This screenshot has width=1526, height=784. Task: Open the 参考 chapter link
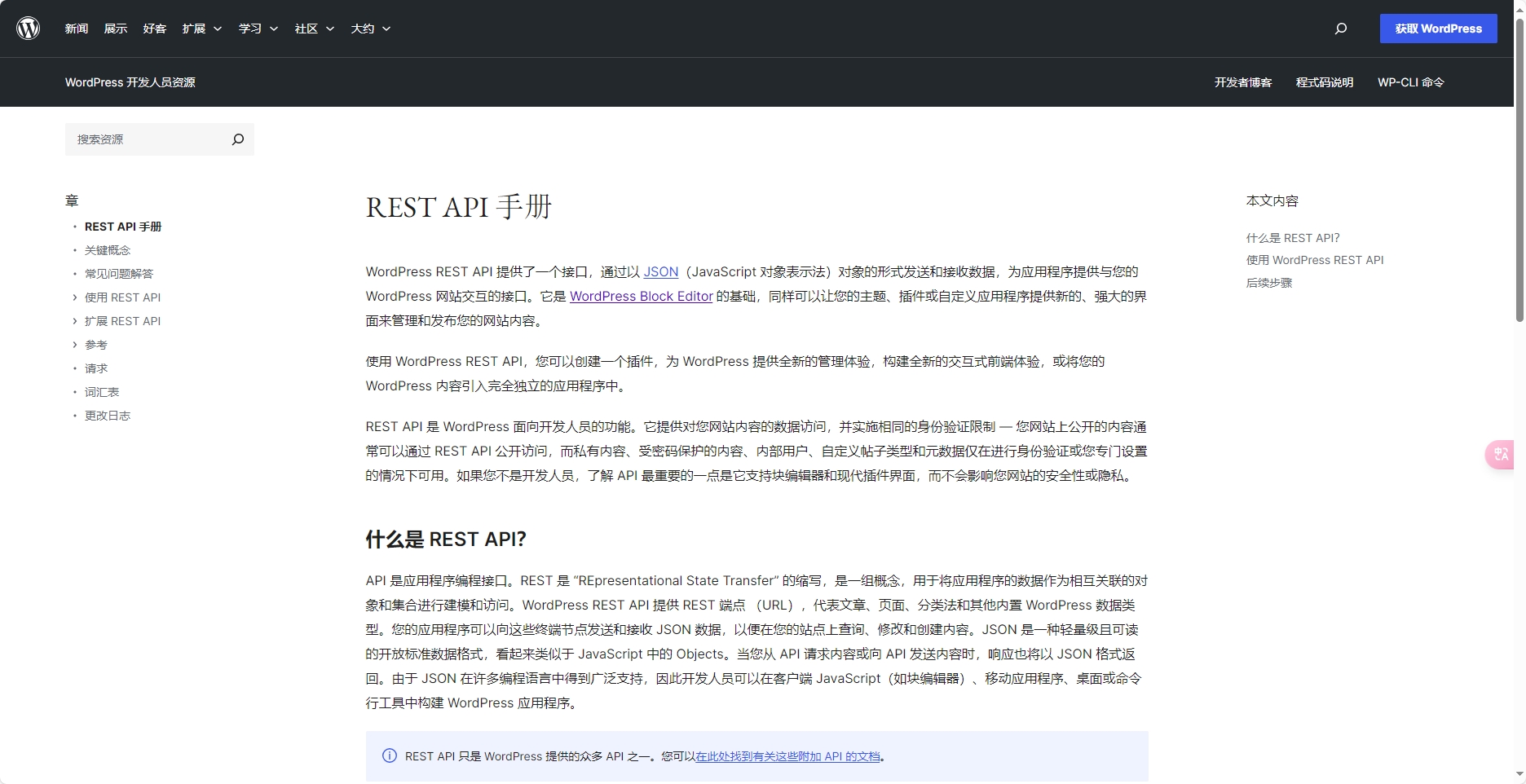(96, 345)
